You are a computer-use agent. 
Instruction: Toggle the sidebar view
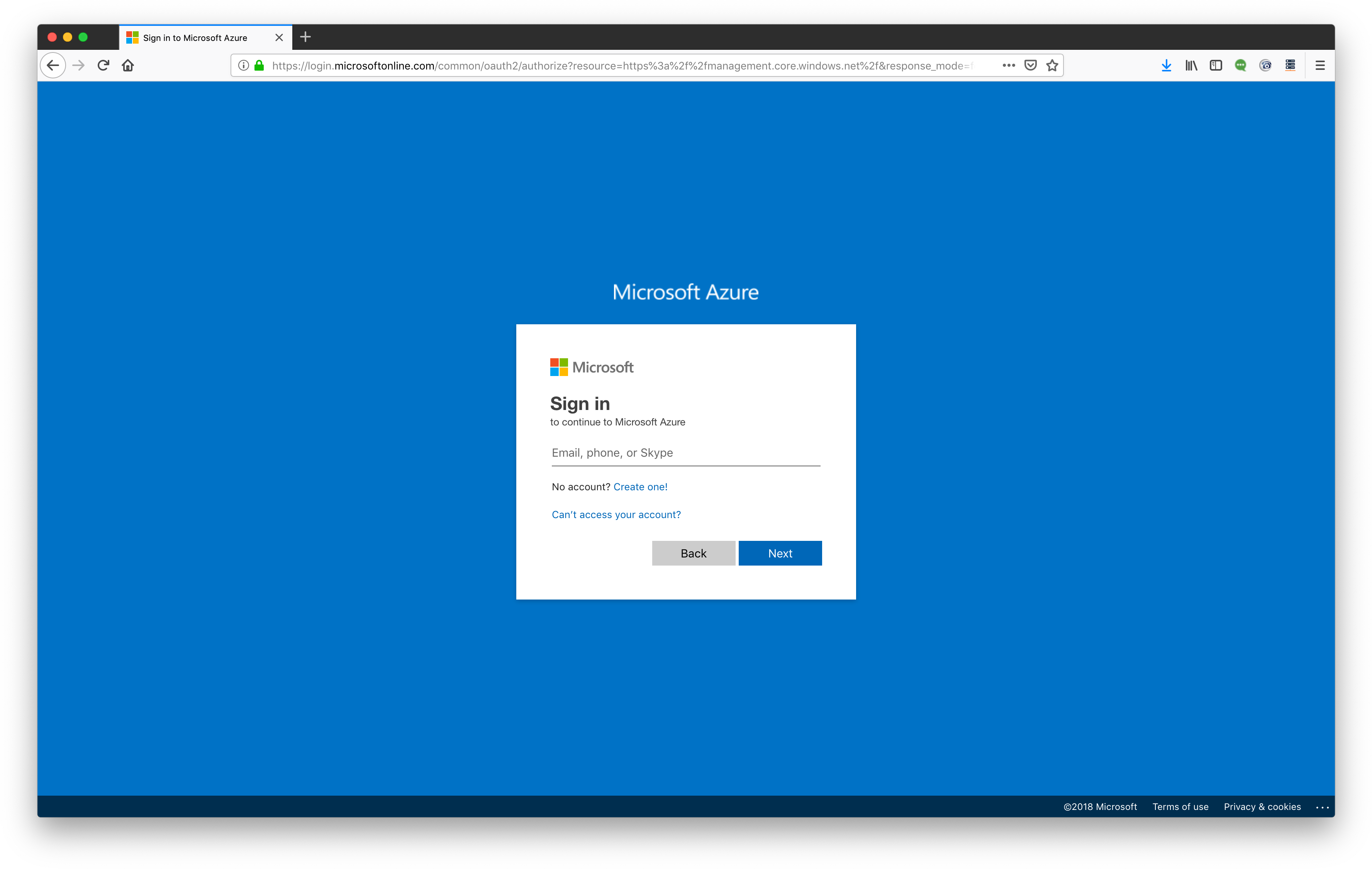[1216, 66]
